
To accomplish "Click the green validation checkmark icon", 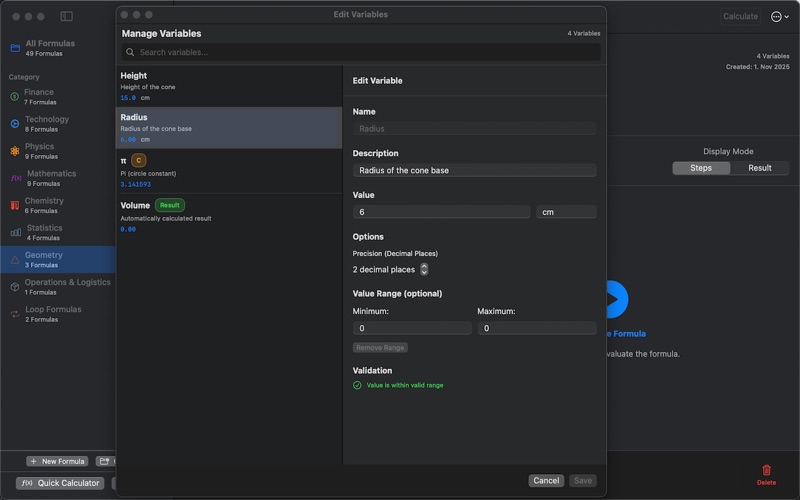I will [357, 385].
